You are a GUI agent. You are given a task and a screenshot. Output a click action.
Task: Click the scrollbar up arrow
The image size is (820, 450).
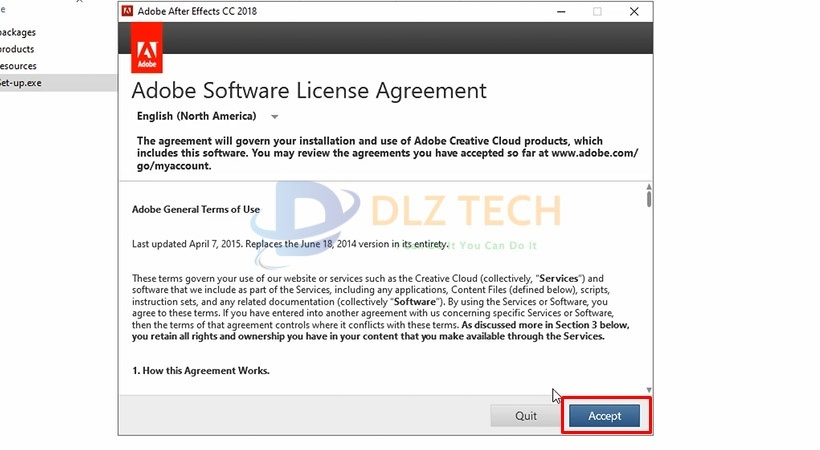click(648, 188)
